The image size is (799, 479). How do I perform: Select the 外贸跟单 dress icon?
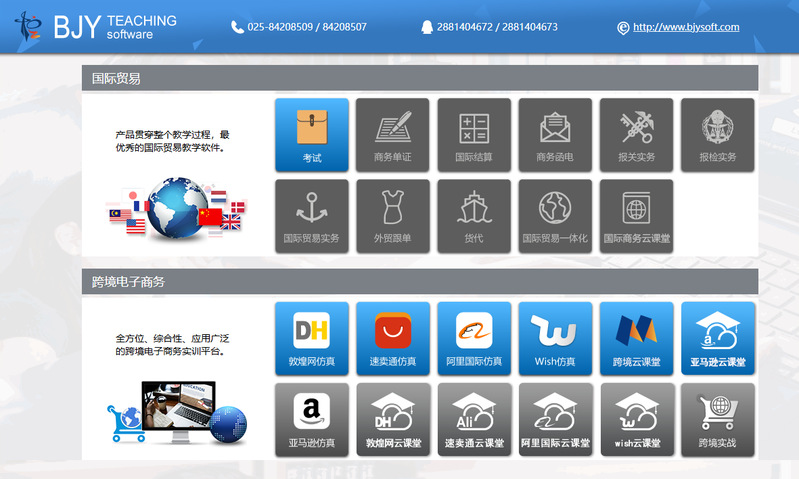click(x=392, y=215)
